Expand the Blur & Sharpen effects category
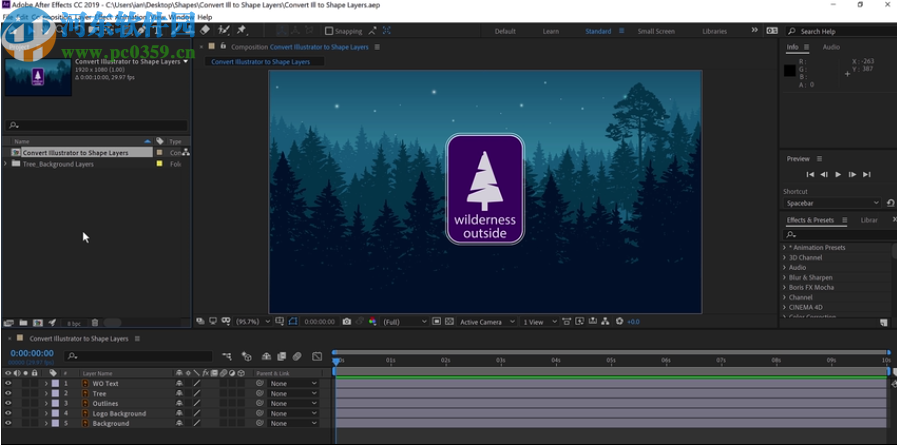This screenshot has height=445, width=897. point(784,277)
